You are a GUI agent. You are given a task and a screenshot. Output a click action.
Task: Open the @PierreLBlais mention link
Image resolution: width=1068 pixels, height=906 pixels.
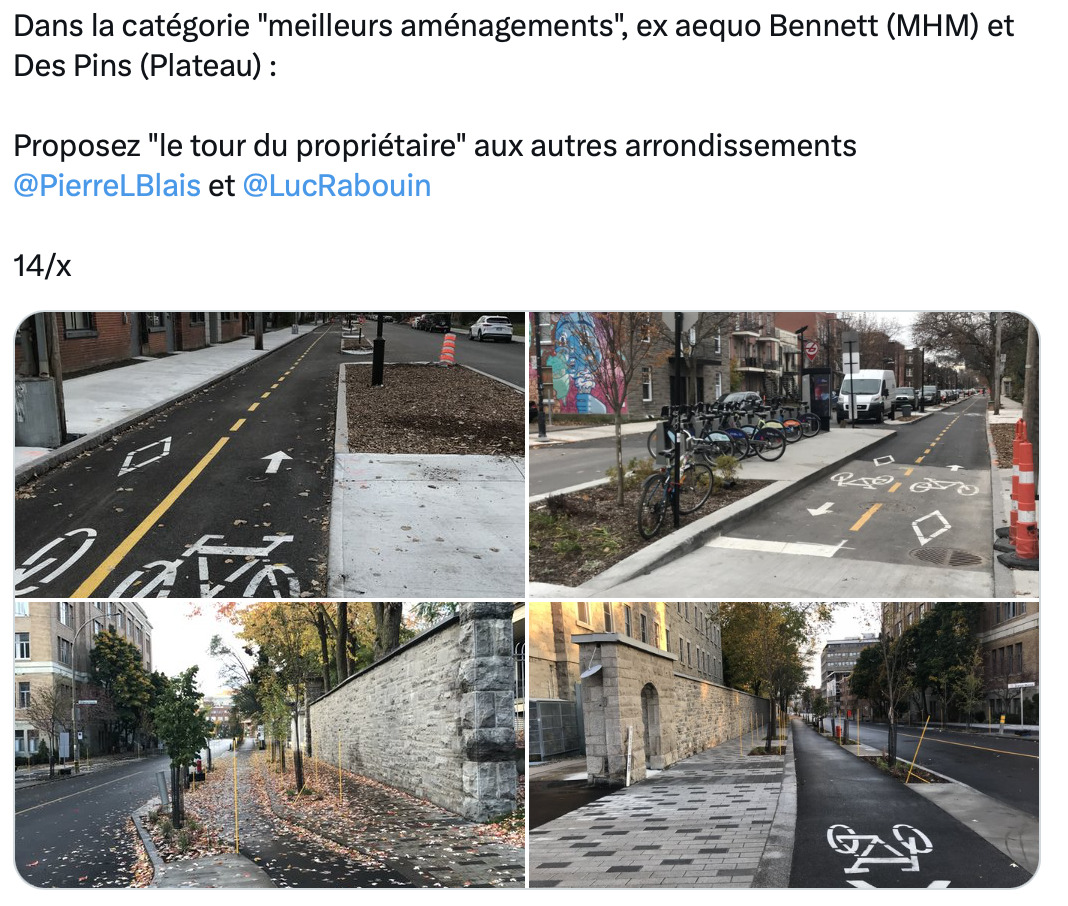[x=107, y=186]
